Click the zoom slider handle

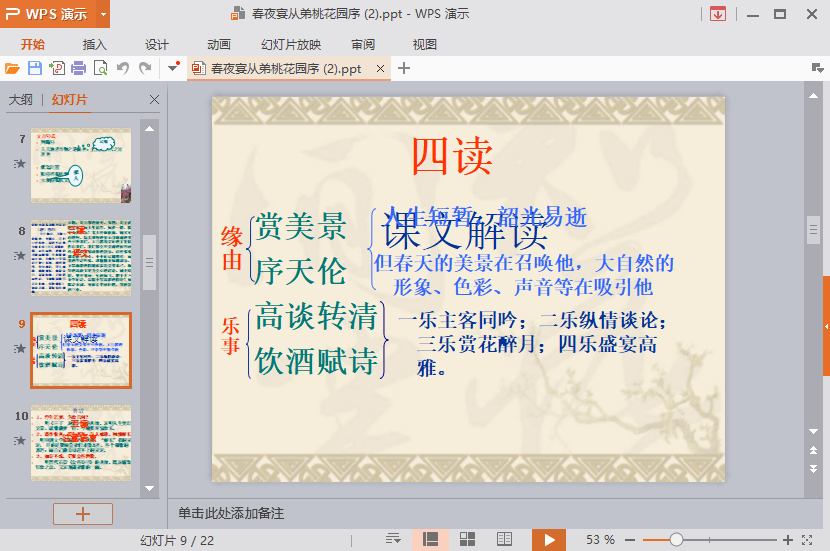coord(676,539)
